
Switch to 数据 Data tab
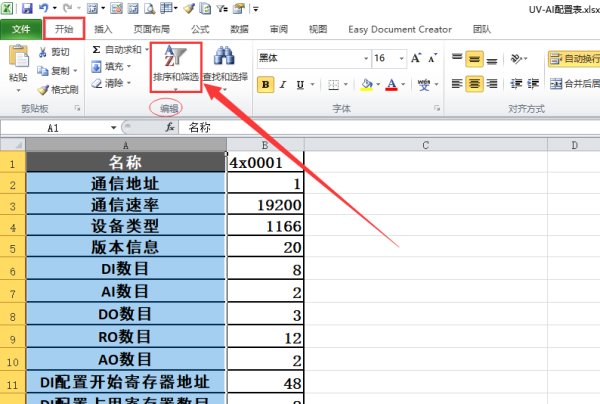(239, 29)
